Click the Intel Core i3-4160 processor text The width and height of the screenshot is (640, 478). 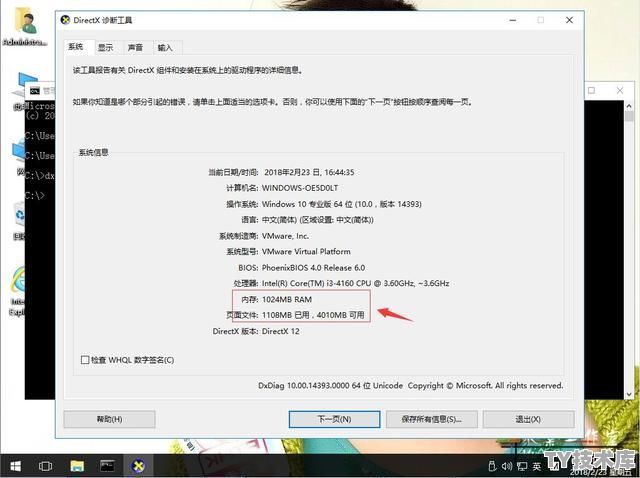[356, 284]
